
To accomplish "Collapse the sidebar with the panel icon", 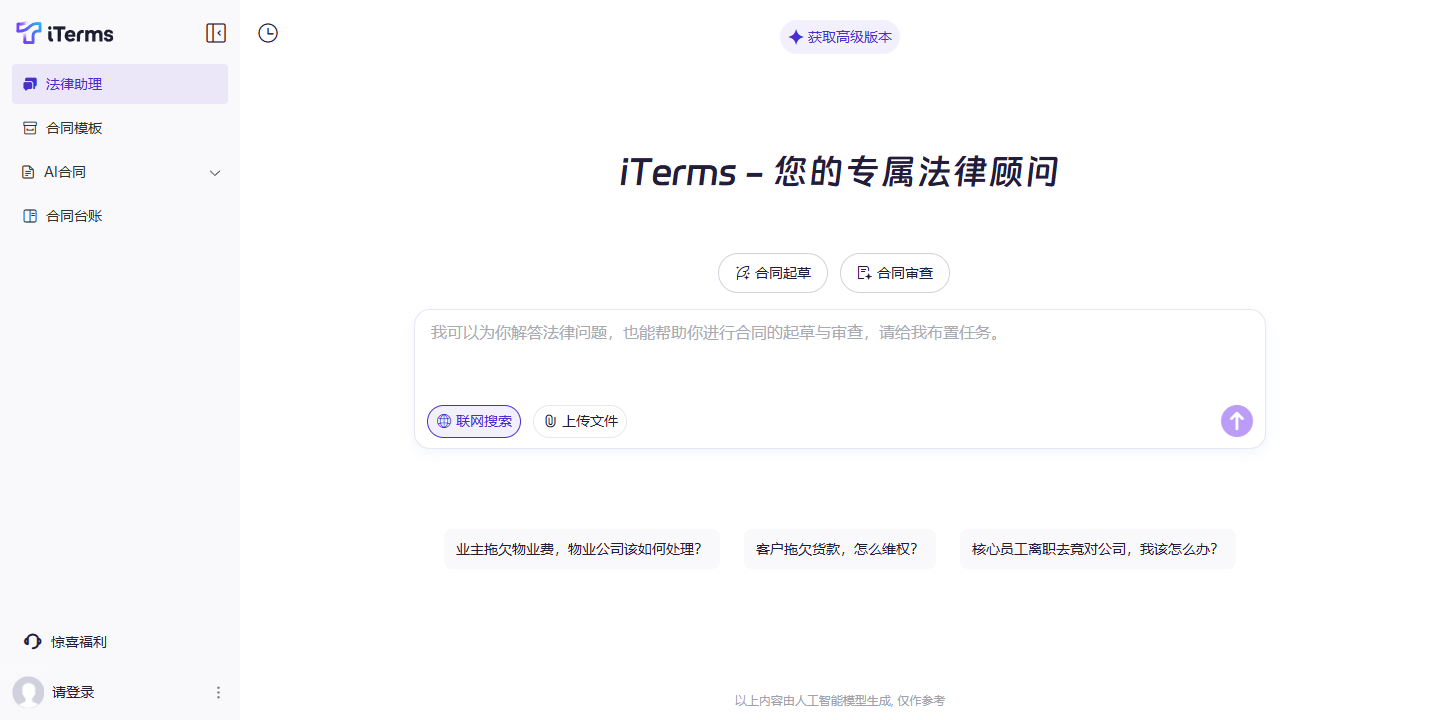I will [216, 33].
